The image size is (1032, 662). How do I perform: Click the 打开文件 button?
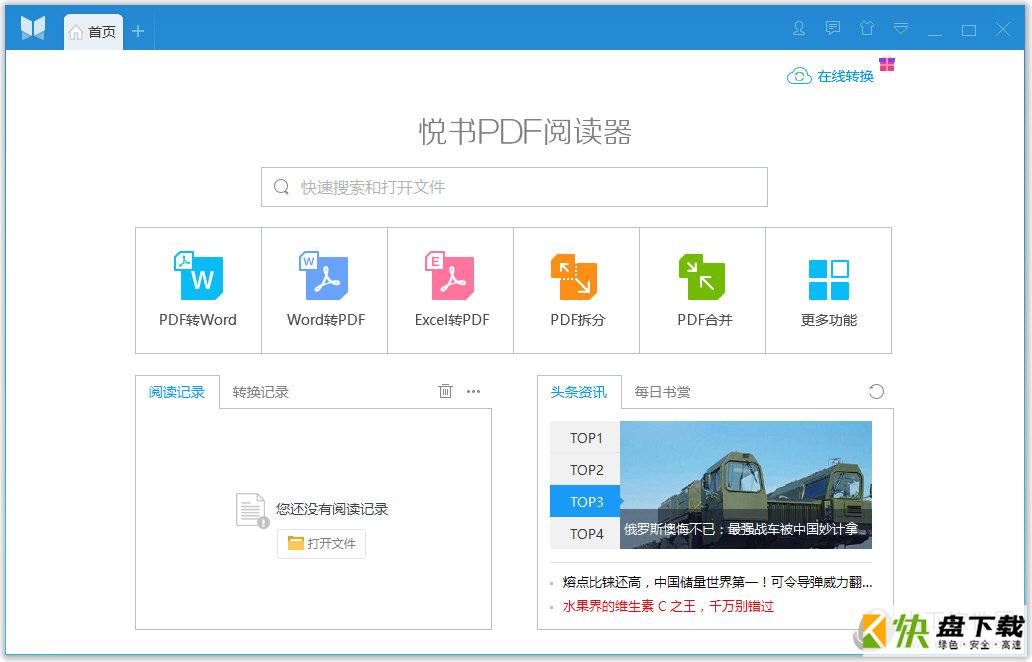321,544
